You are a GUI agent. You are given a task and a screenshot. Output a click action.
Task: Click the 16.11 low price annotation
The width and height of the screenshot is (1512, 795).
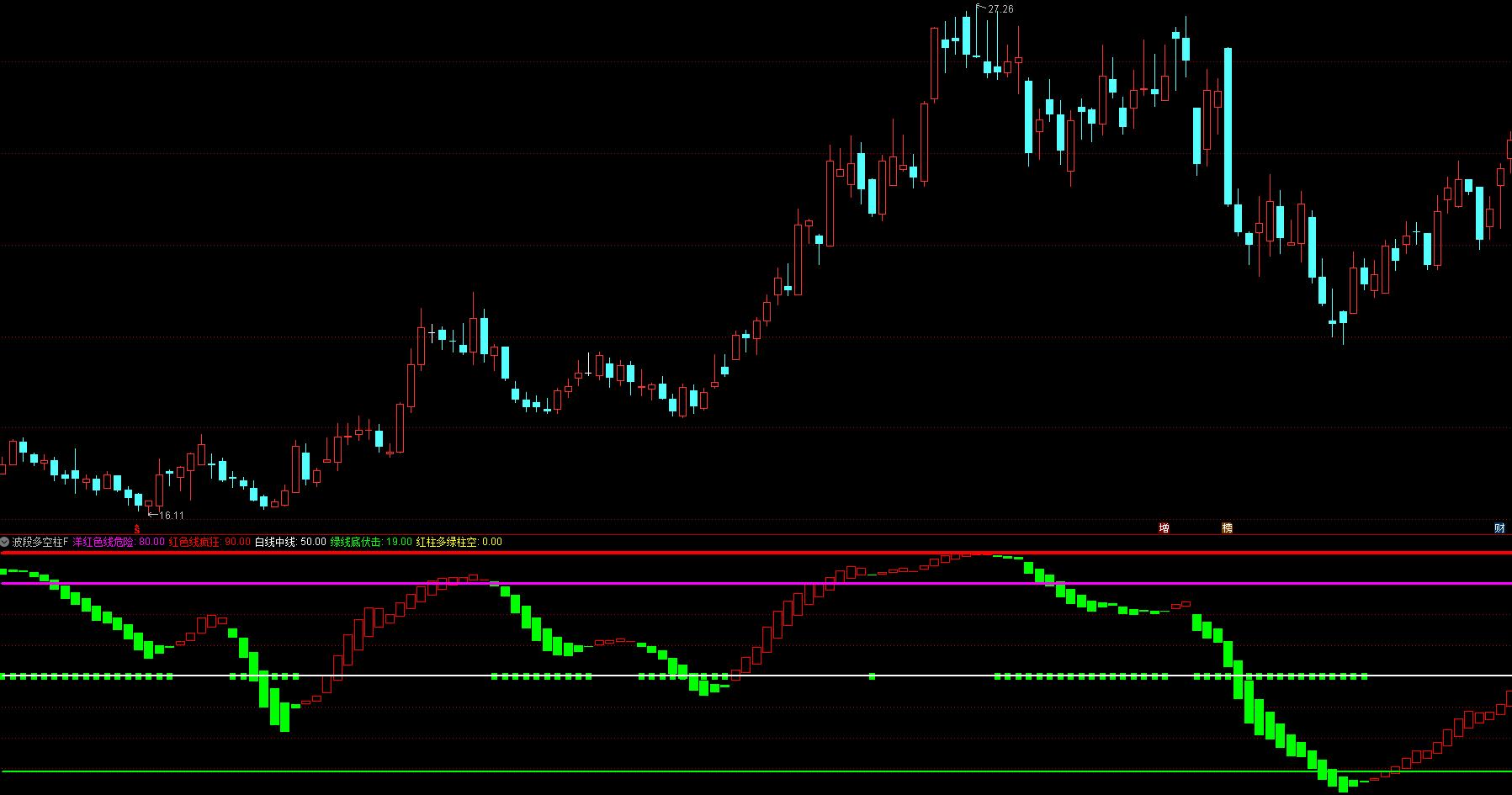tap(171, 516)
